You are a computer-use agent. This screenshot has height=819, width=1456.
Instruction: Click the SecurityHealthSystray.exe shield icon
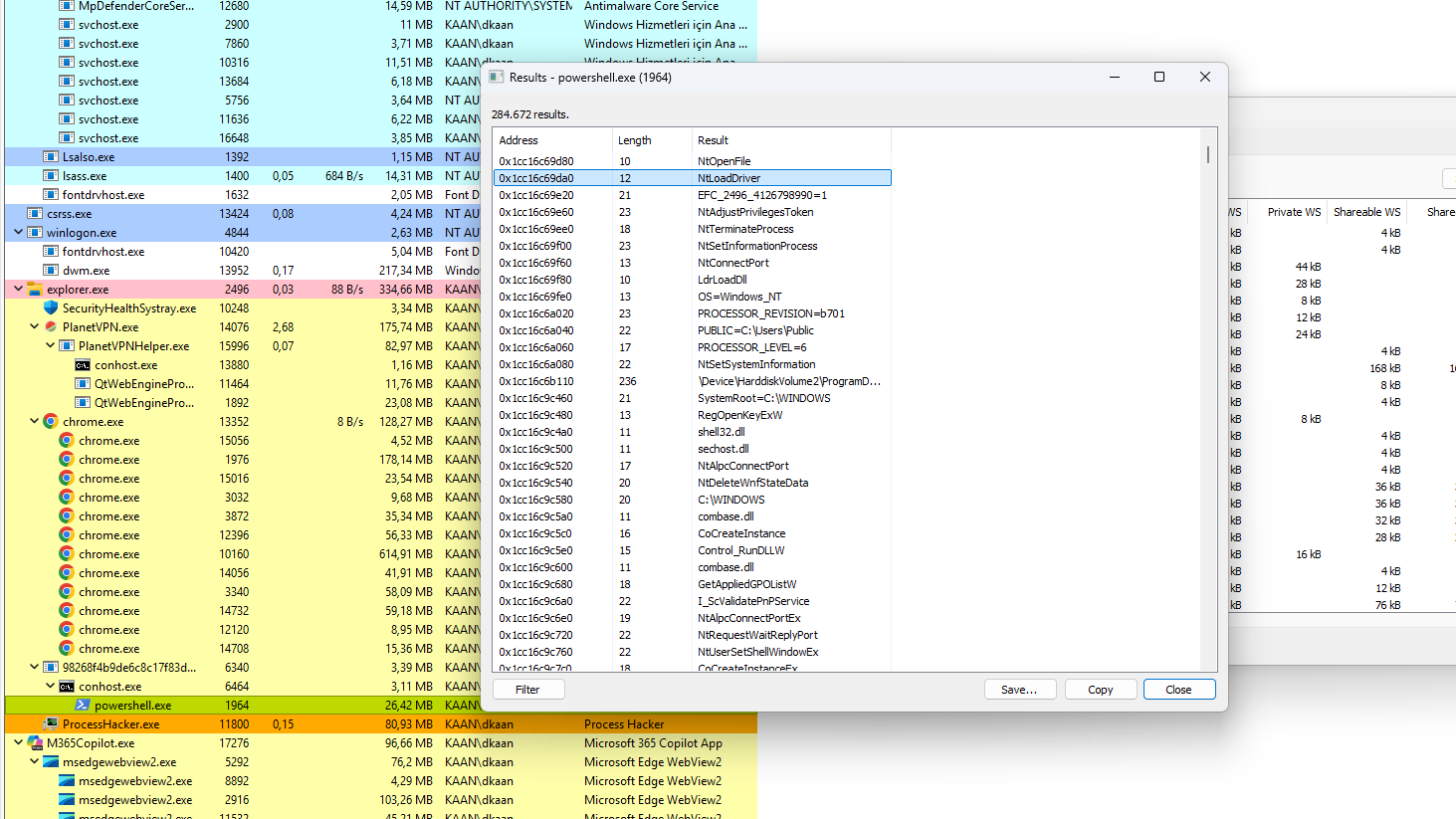click(x=51, y=308)
